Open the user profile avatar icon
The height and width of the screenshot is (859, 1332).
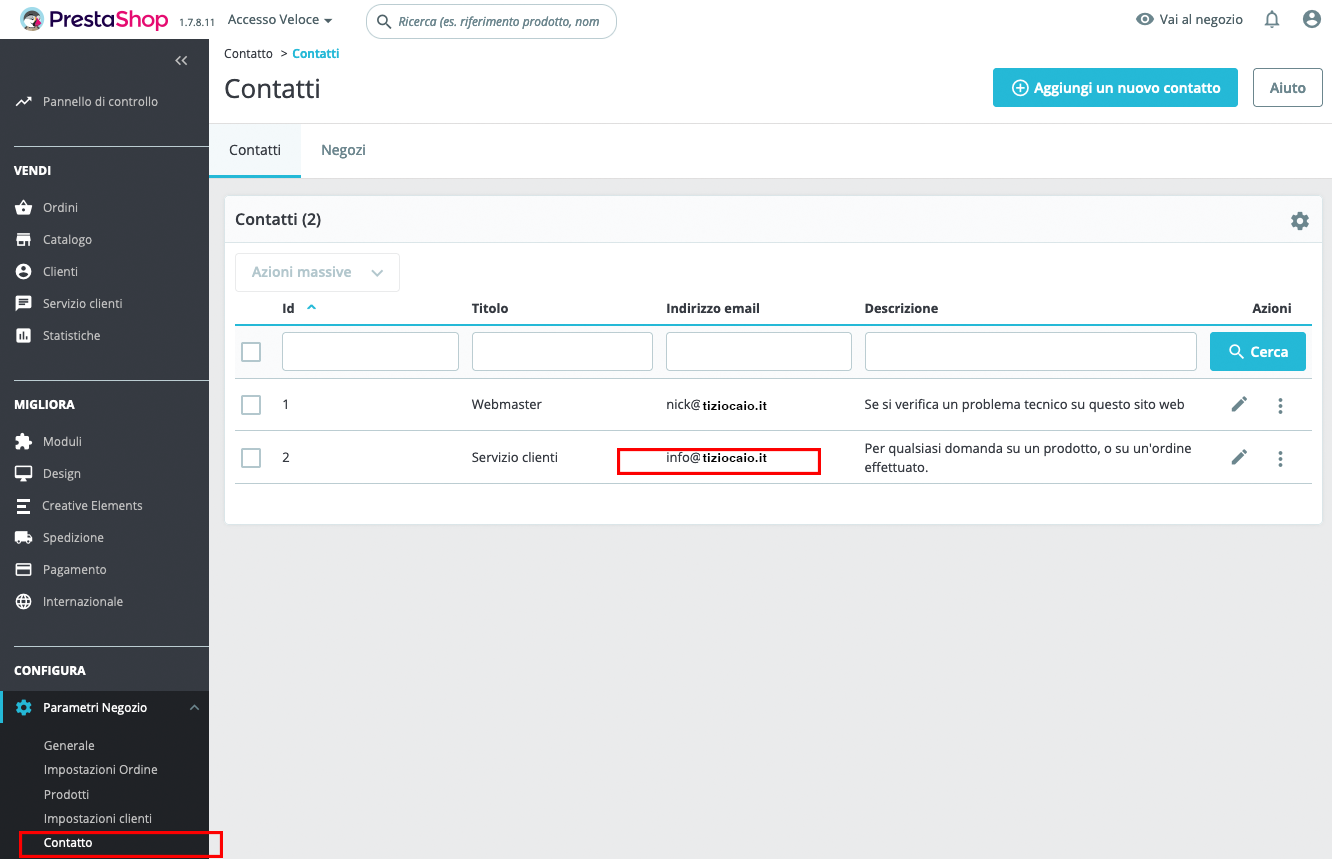(1312, 19)
